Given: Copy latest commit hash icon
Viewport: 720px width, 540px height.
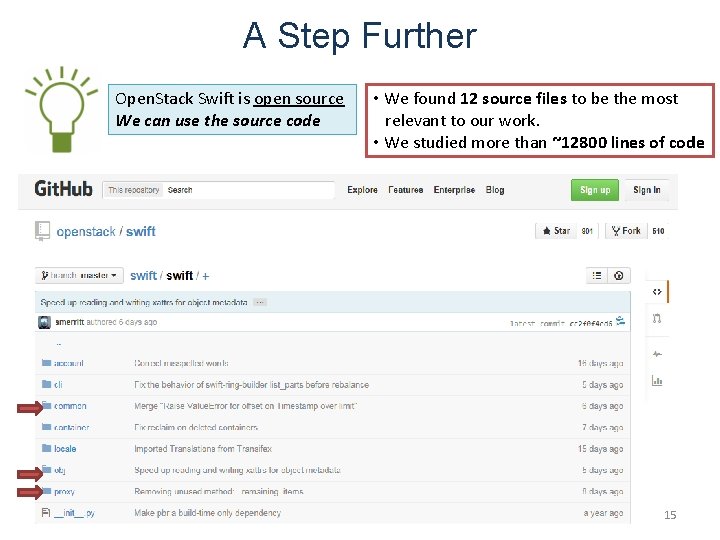Looking at the screenshot, I should pyautogui.click(x=621, y=321).
